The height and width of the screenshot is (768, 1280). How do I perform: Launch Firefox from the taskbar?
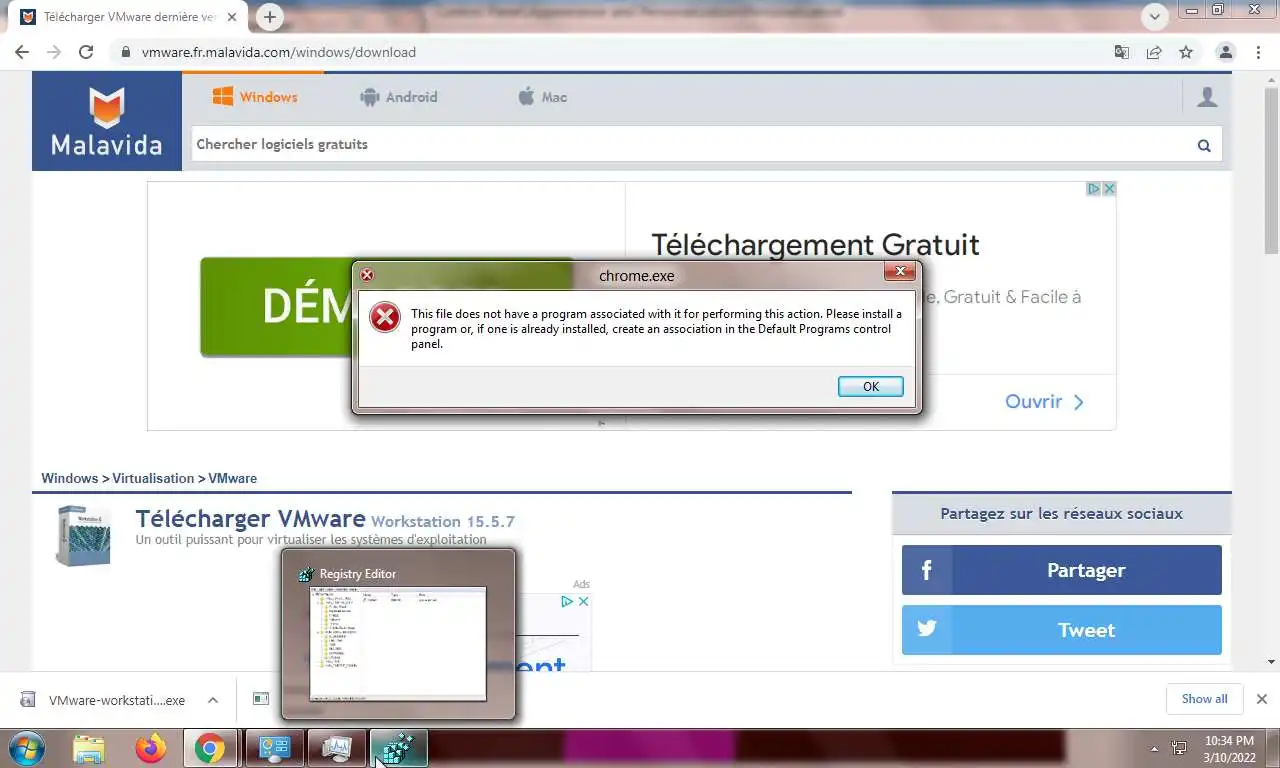tap(151, 748)
